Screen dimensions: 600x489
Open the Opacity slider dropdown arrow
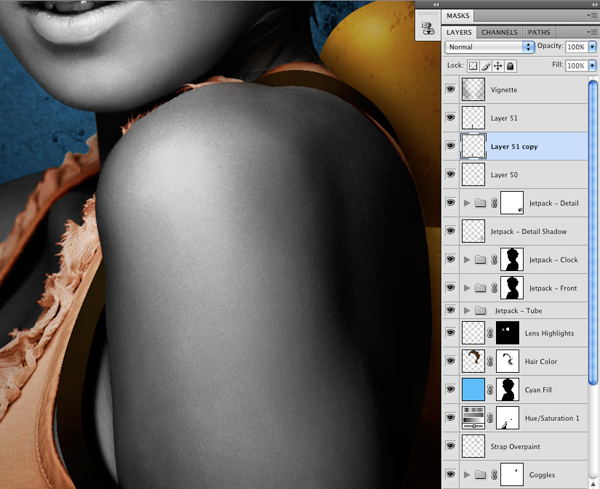click(592, 47)
